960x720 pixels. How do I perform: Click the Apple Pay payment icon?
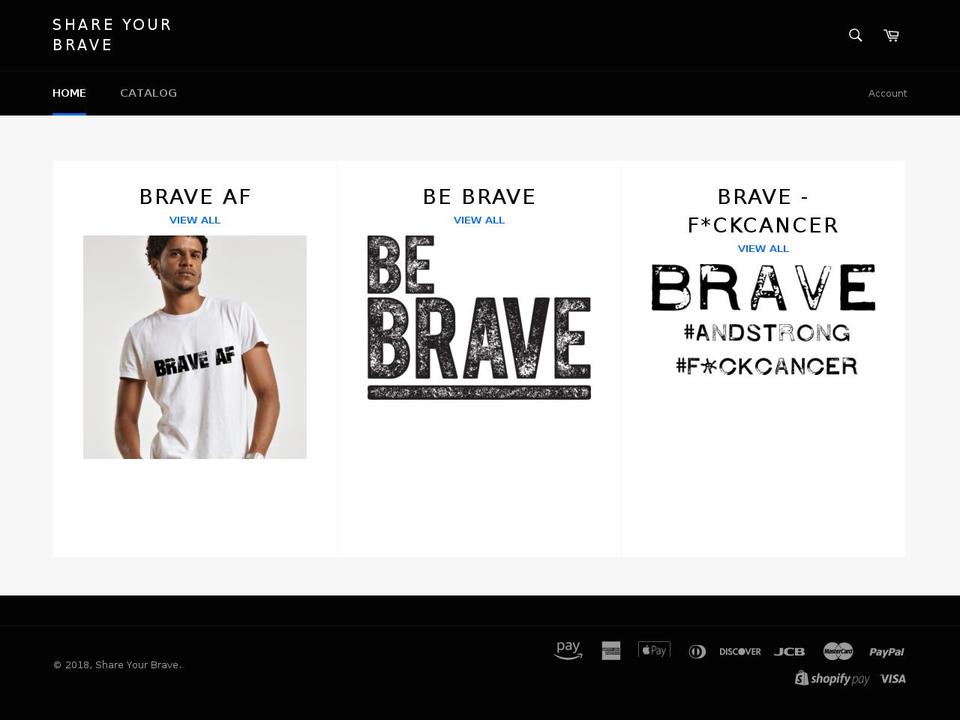pos(654,650)
